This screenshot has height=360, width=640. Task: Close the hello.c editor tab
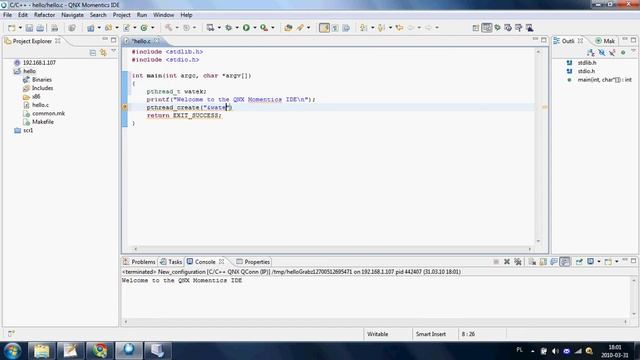click(157, 41)
